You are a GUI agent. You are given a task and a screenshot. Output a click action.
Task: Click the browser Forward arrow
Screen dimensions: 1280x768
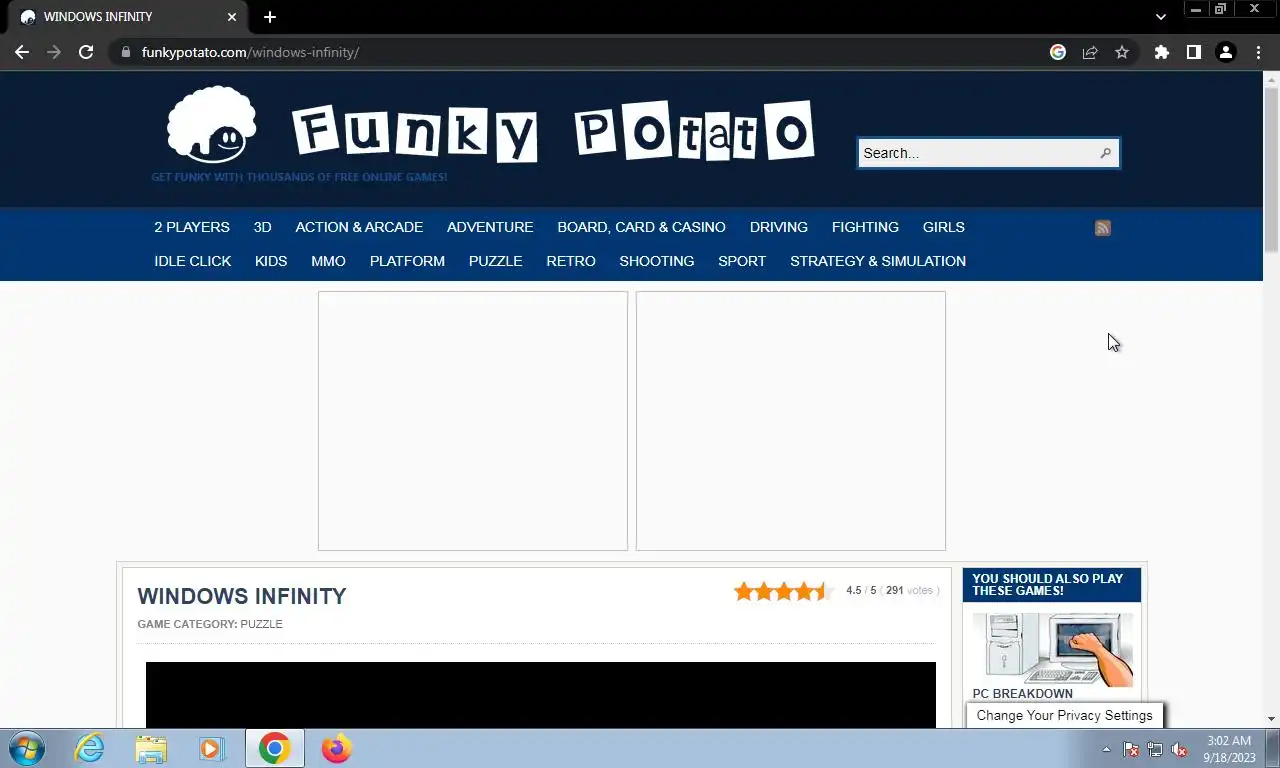pos(54,52)
